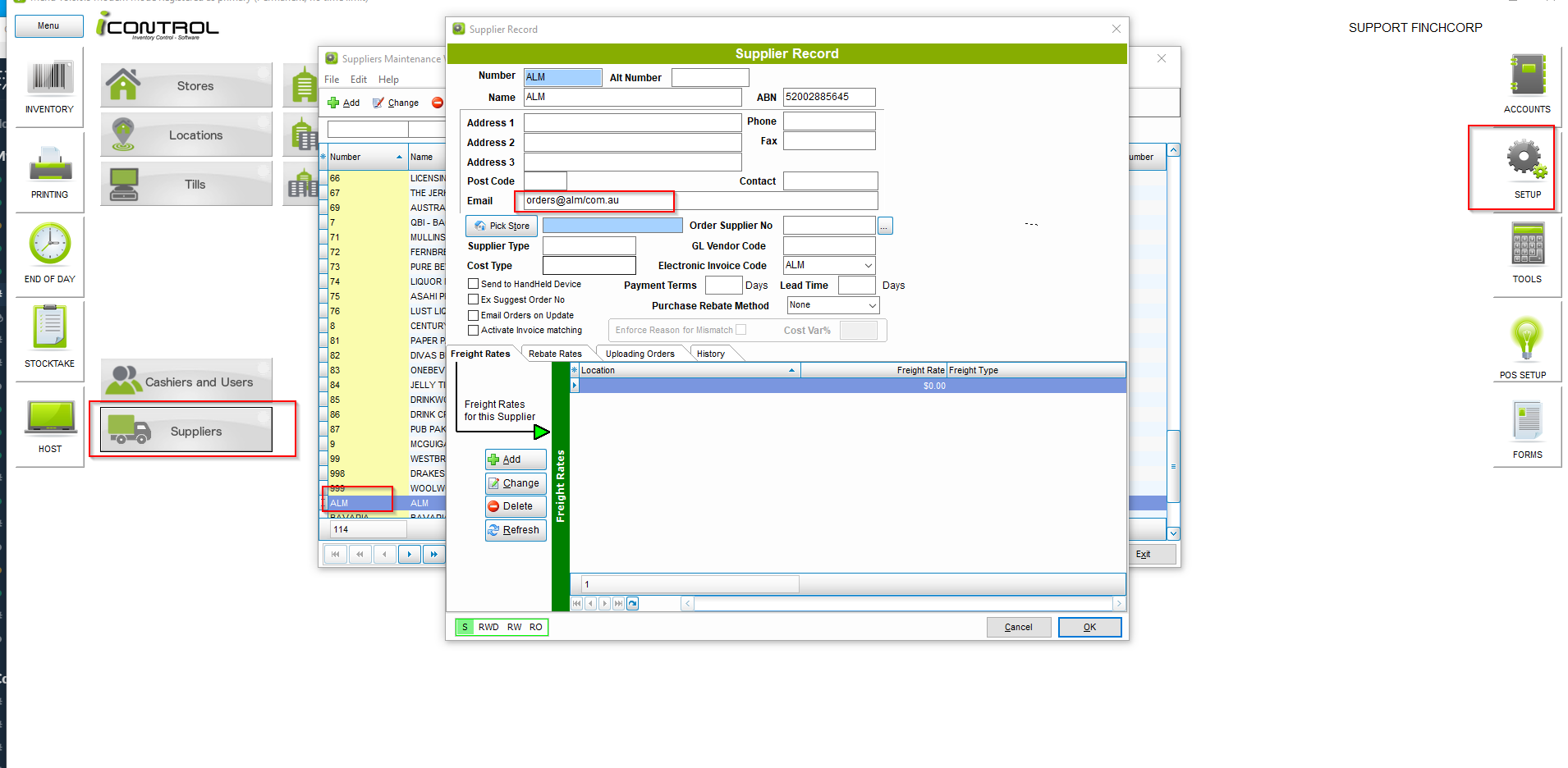Open the Host laptop icon
The height and width of the screenshot is (768, 1568).
(x=51, y=418)
